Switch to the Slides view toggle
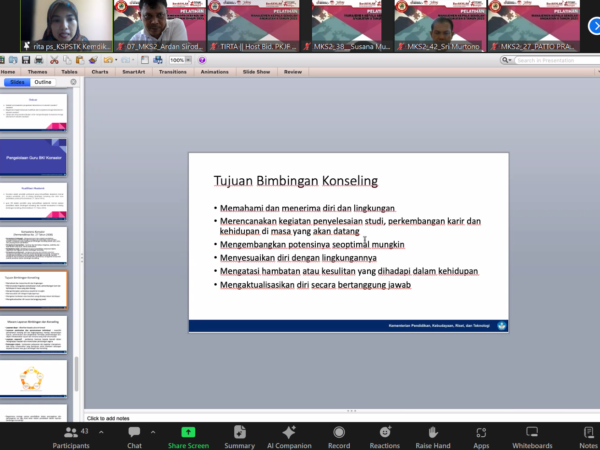600x450 pixels. click(x=17, y=82)
